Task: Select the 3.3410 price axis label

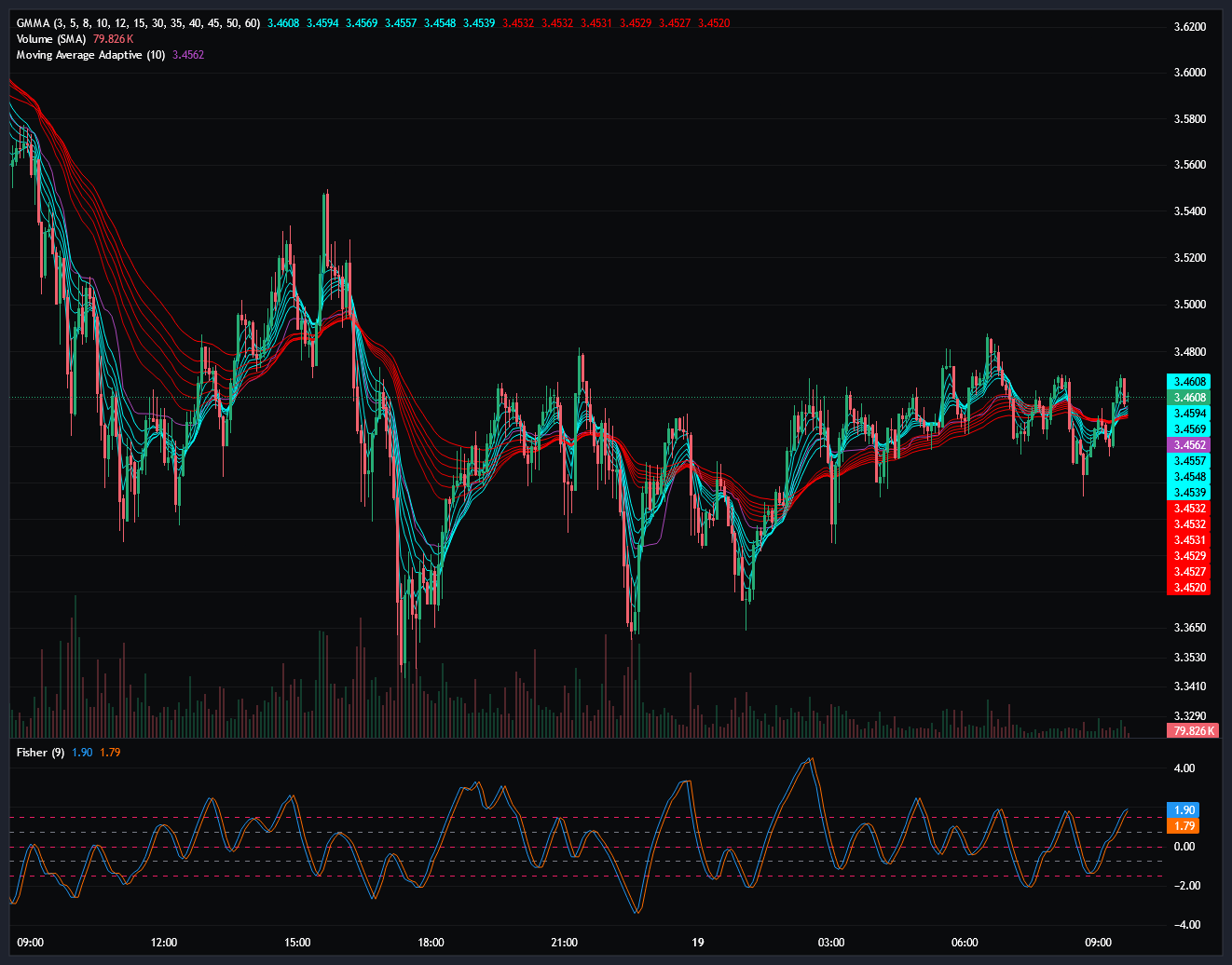Action: [1190, 686]
